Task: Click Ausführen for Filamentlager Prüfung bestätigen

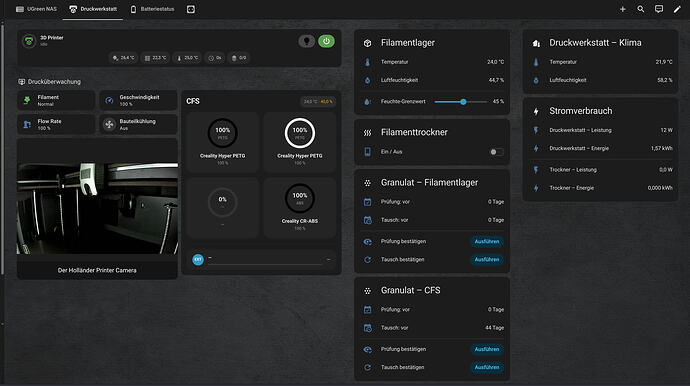Action: point(487,242)
